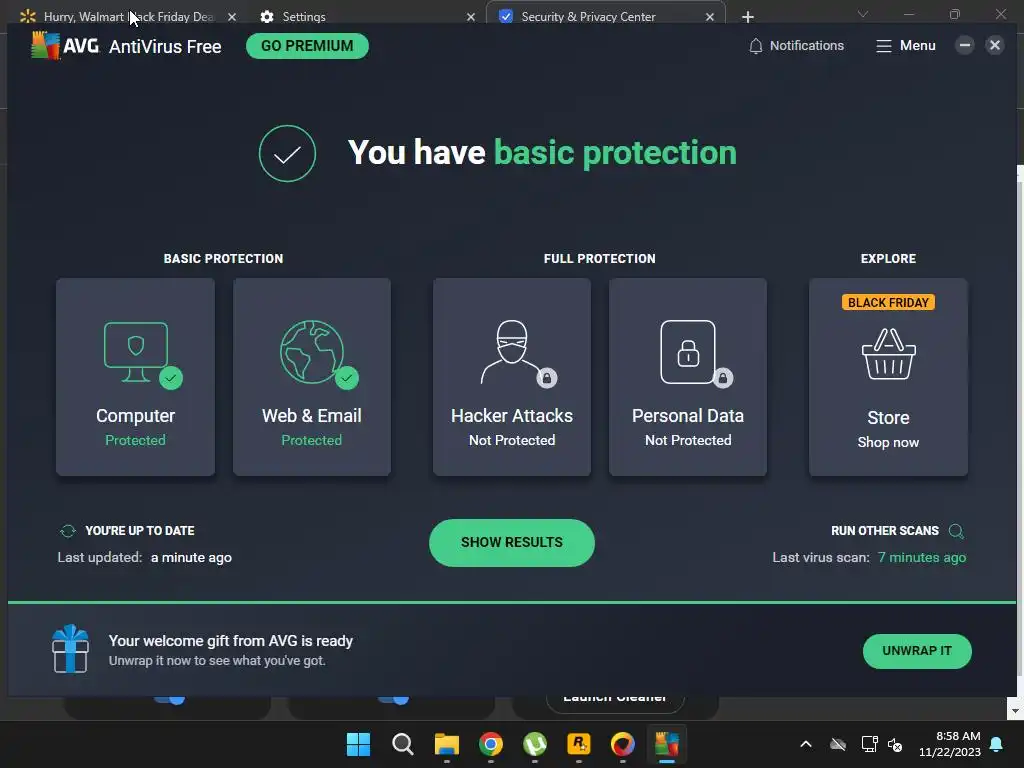Click the SHOW RESULTS button
The image size is (1024, 768).
[x=512, y=543]
